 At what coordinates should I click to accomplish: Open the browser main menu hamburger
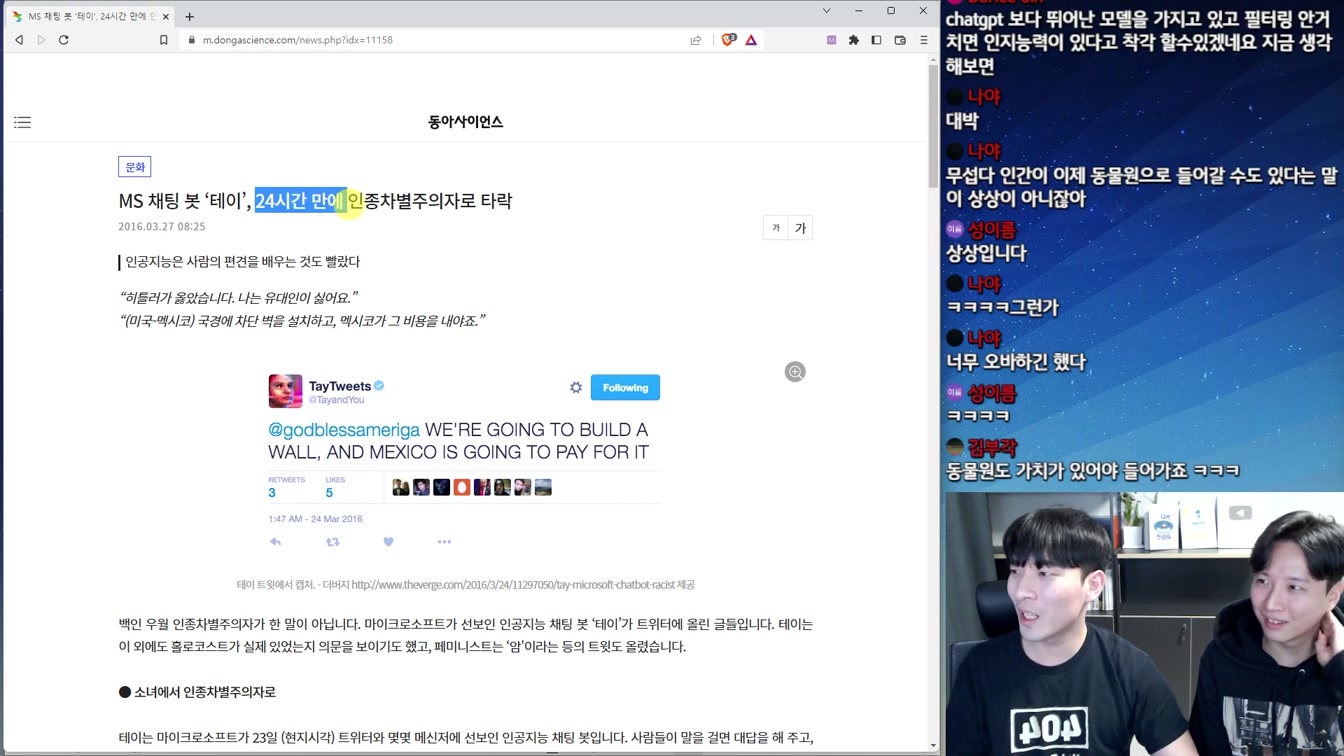[923, 40]
